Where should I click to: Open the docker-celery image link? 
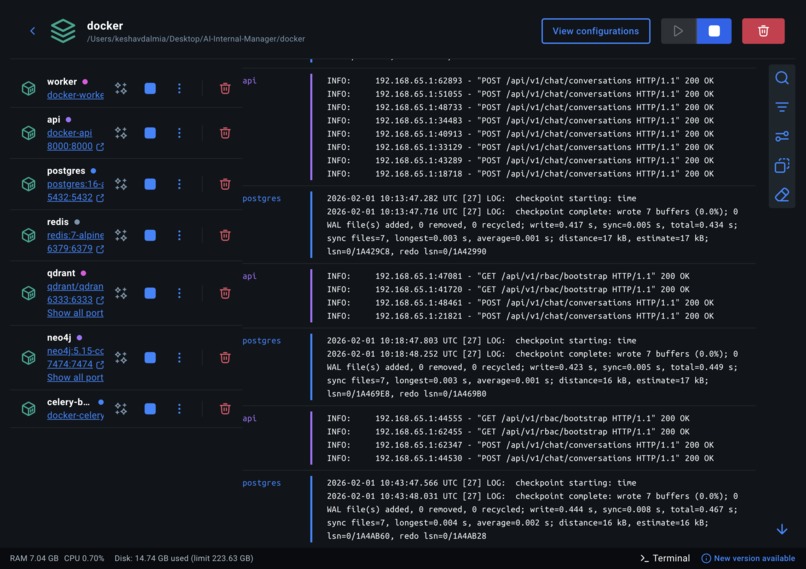pos(75,415)
